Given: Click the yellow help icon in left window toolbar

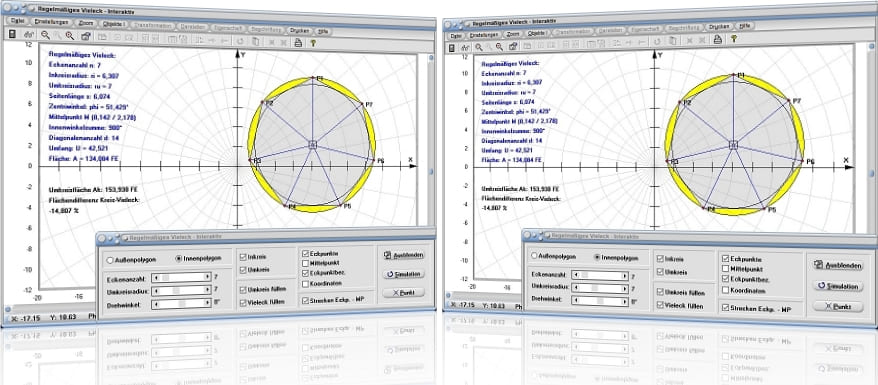Looking at the screenshot, I should tap(313, 42).
